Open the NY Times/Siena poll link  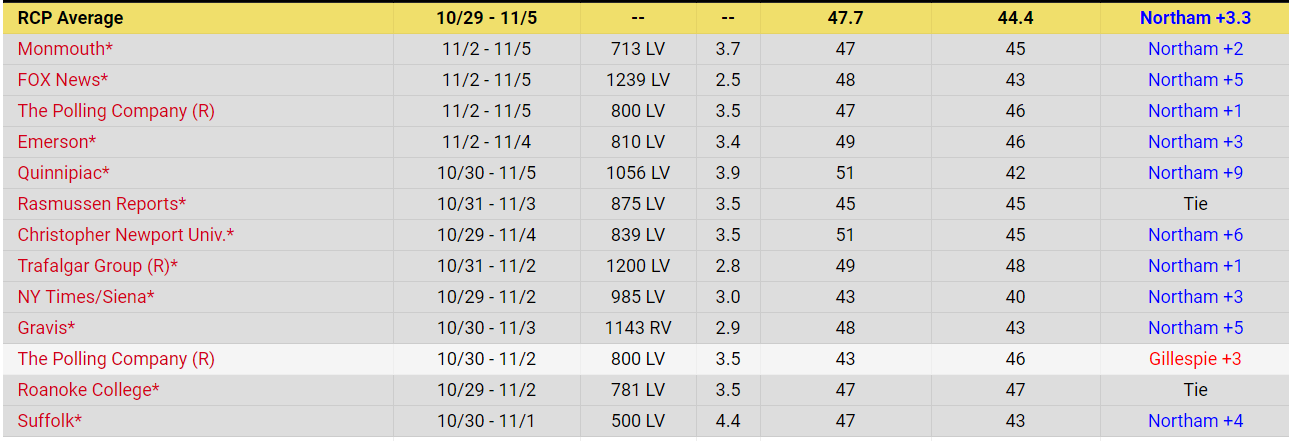point(85,297)
